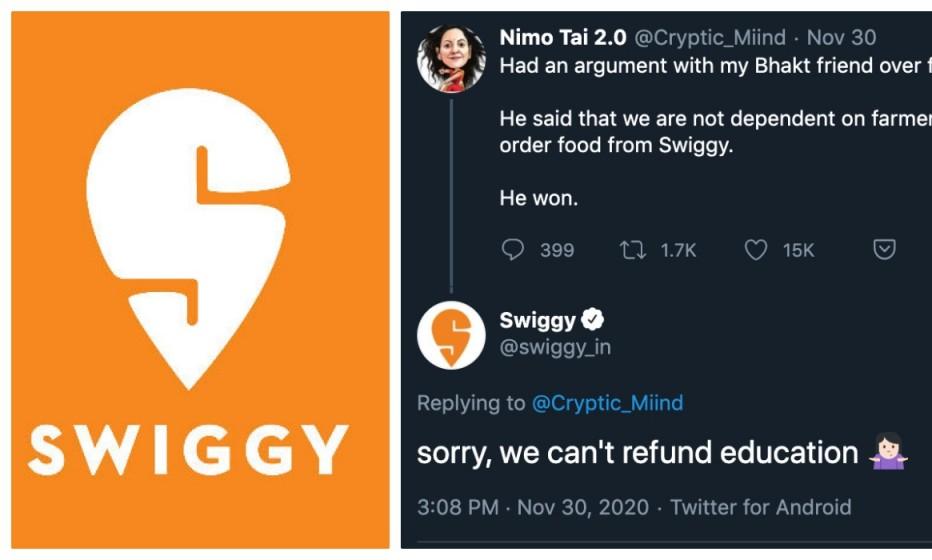Open the Swiggy account name
Screen dimensions: 932x560
coord(538,320)
